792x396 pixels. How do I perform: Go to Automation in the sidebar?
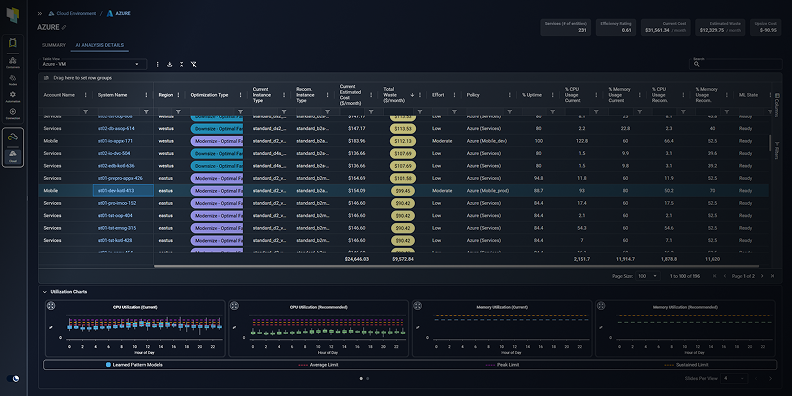(13, 96)
